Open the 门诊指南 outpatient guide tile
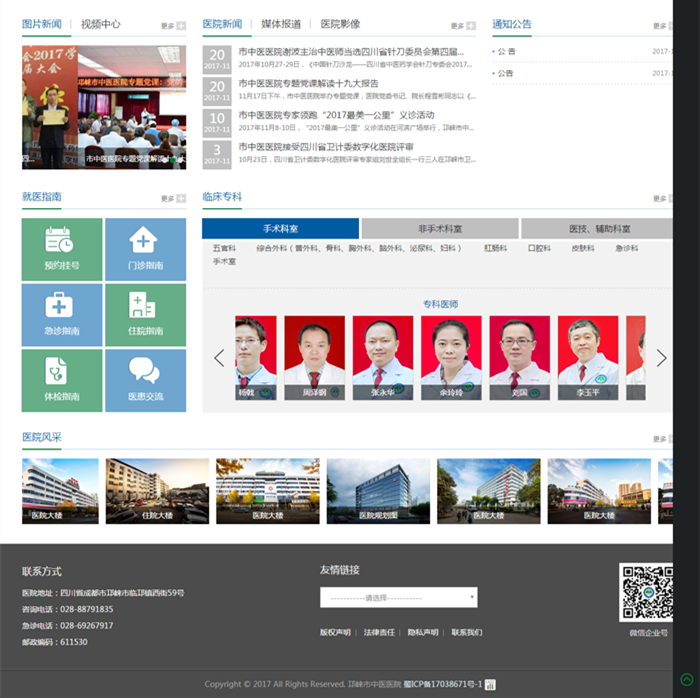Viewport: 700px width, 698px height. tap(145, 250)
